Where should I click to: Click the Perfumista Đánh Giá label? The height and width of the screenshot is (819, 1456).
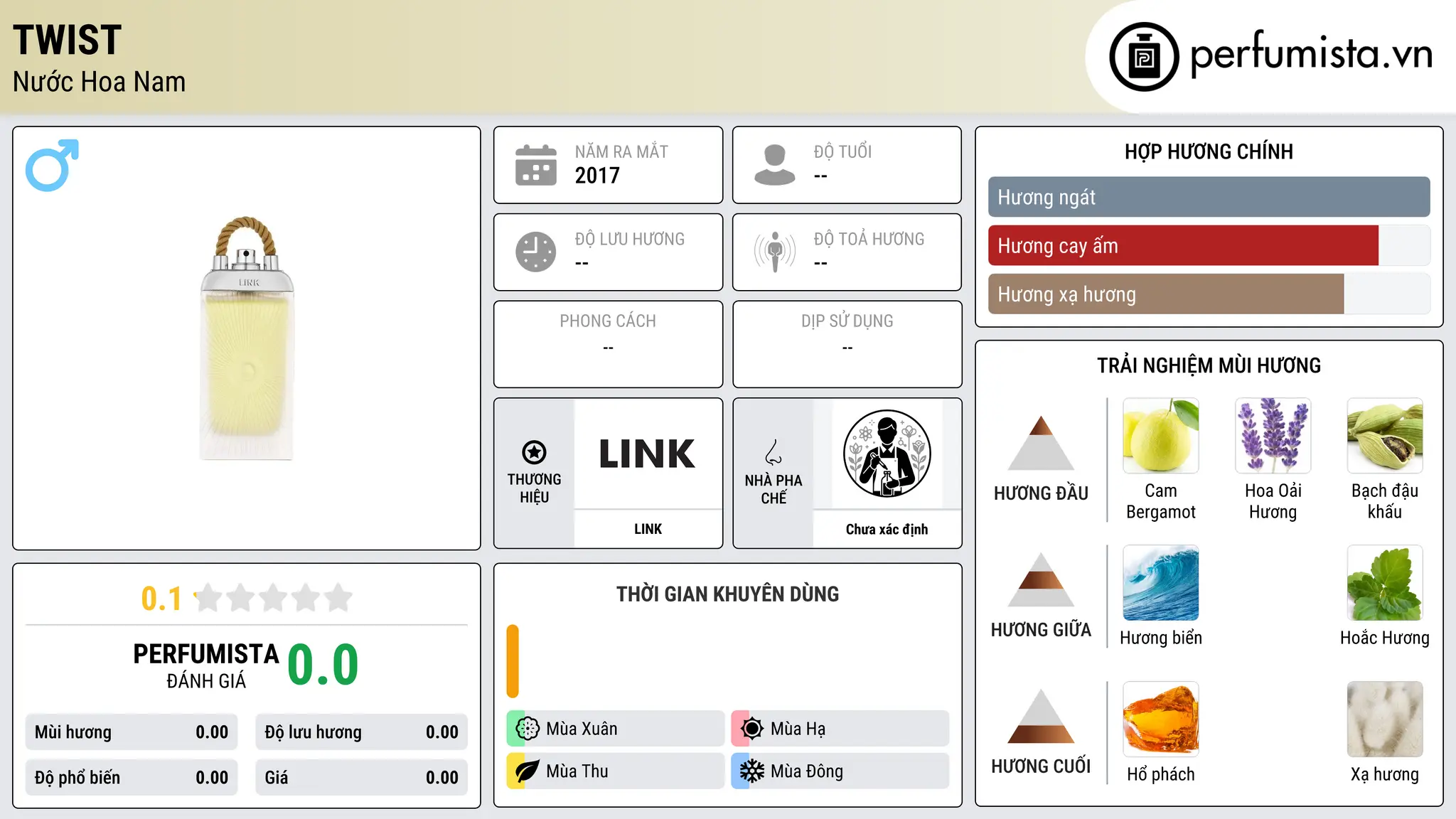[206, 665]
